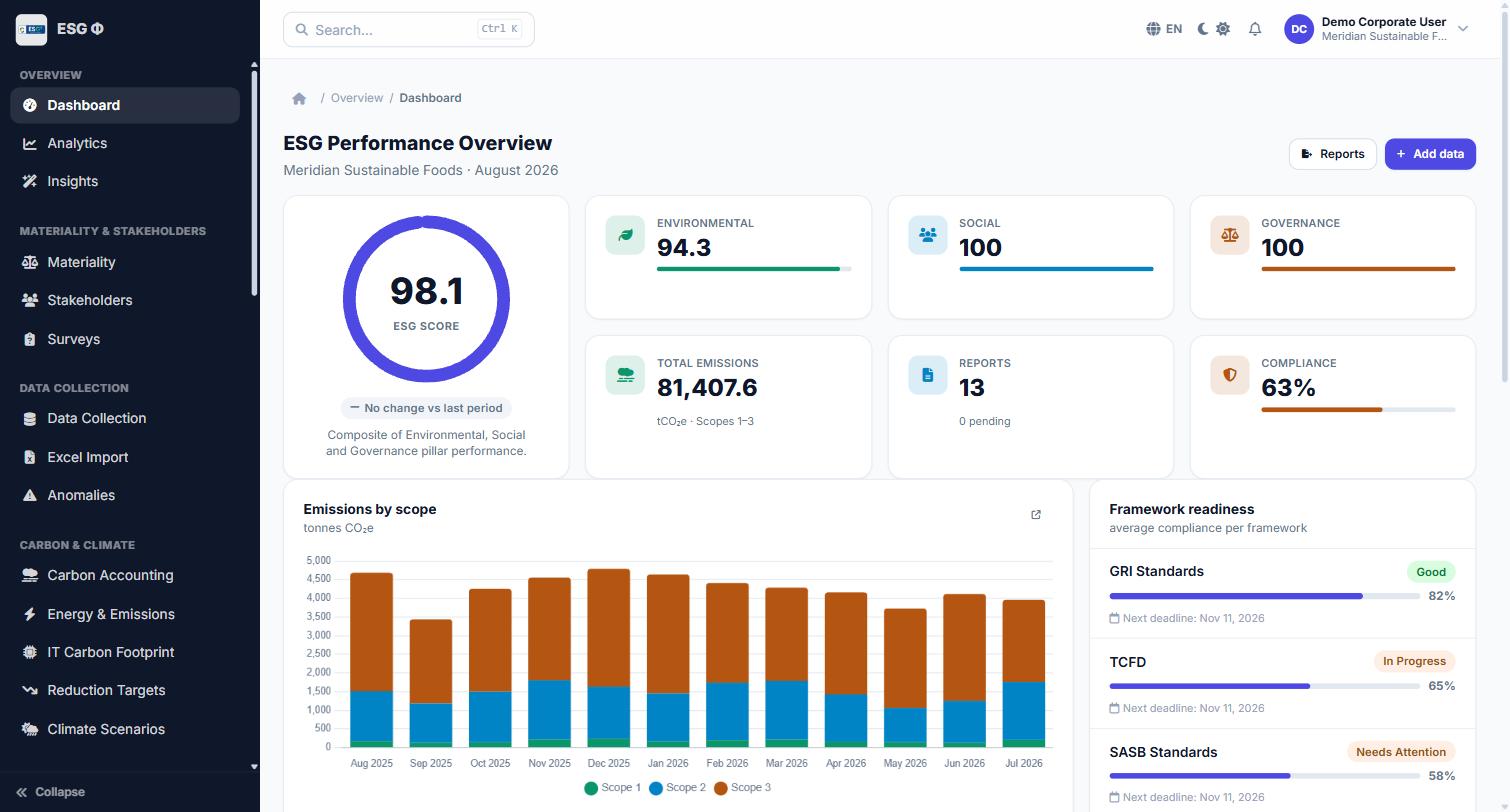
Task: Click the Climate Scenarios cloud icon
Action: point(29,729)
